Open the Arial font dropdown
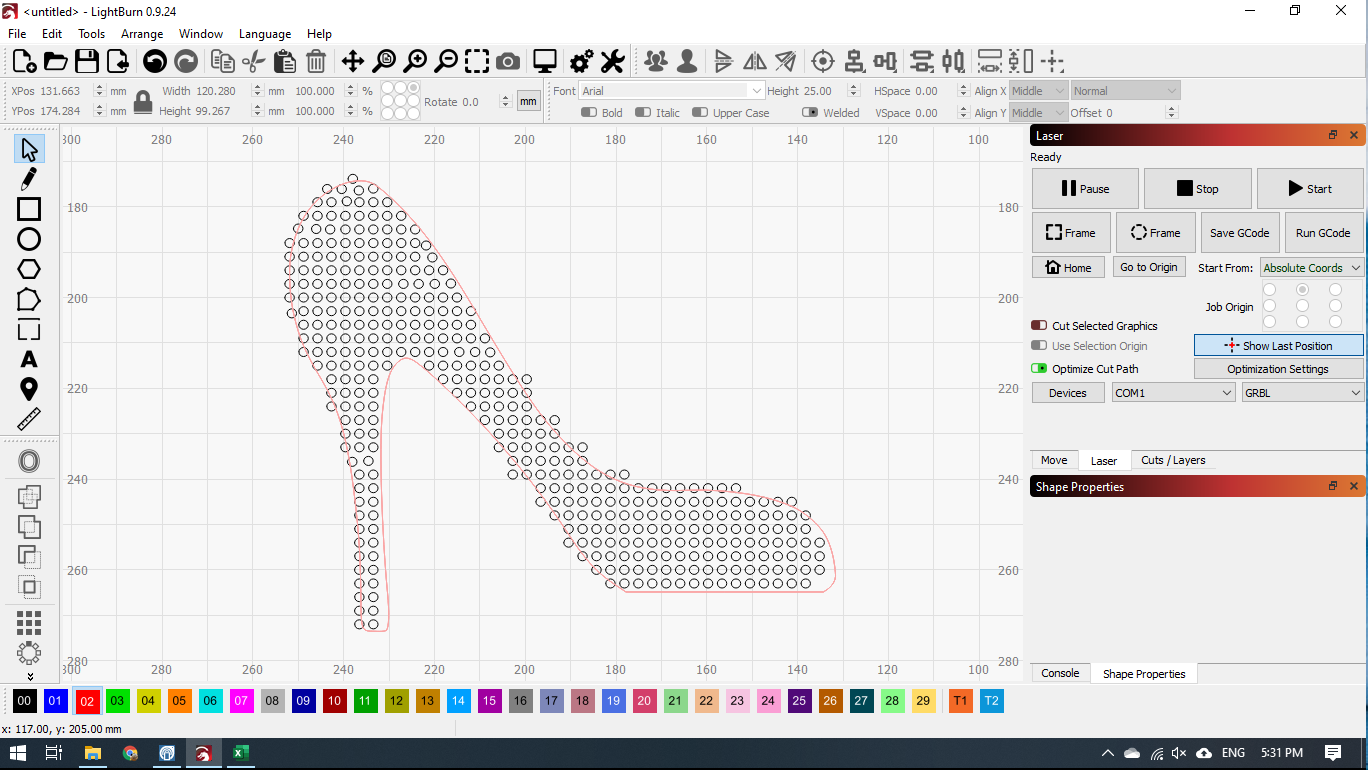 click(x=670, y=90)
